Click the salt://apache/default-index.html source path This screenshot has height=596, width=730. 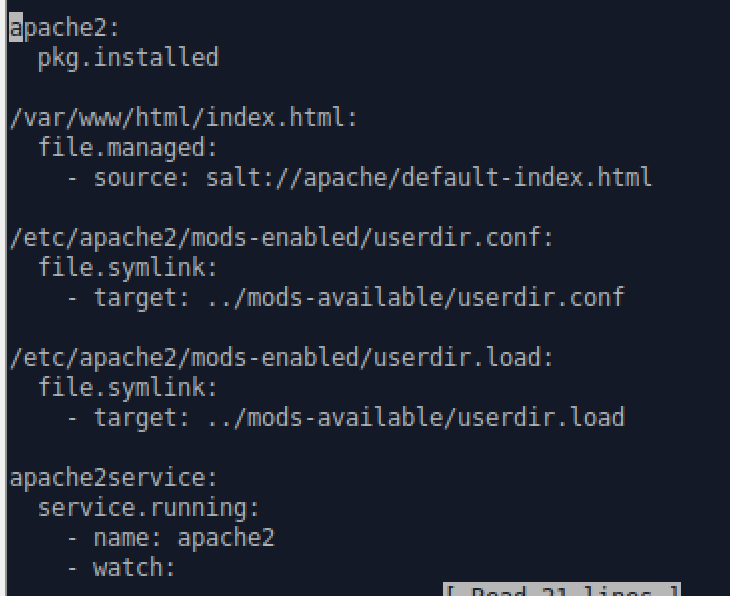click(429, 178)
